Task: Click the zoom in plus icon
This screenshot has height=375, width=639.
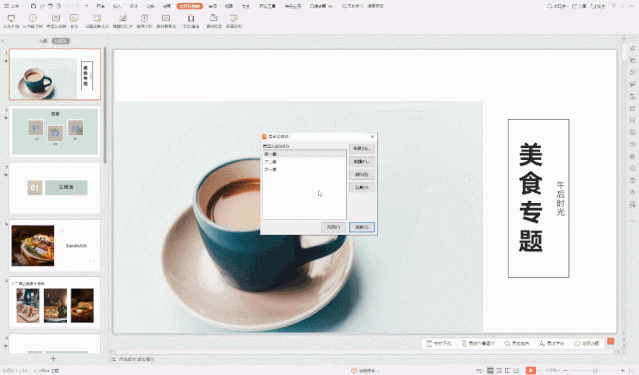Action: [623, 370]
